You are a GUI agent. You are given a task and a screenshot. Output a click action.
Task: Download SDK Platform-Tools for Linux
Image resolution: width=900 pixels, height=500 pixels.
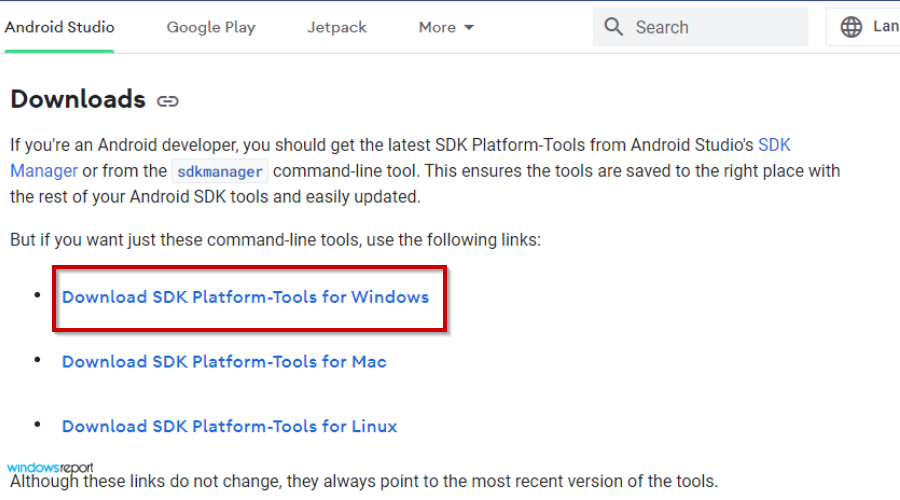click(x=230, y=426)
